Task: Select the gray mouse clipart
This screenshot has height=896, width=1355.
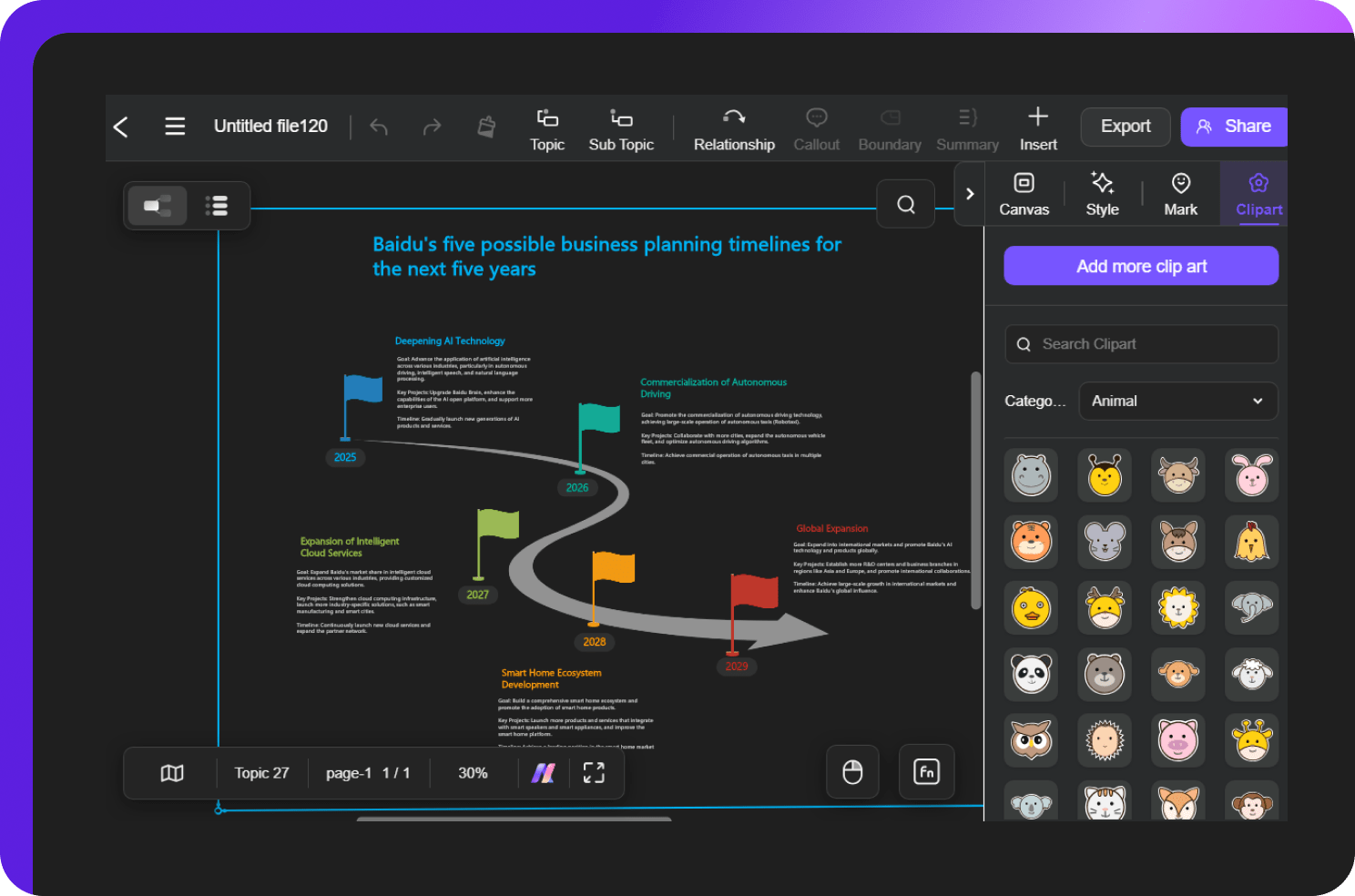Action: 1105,541
